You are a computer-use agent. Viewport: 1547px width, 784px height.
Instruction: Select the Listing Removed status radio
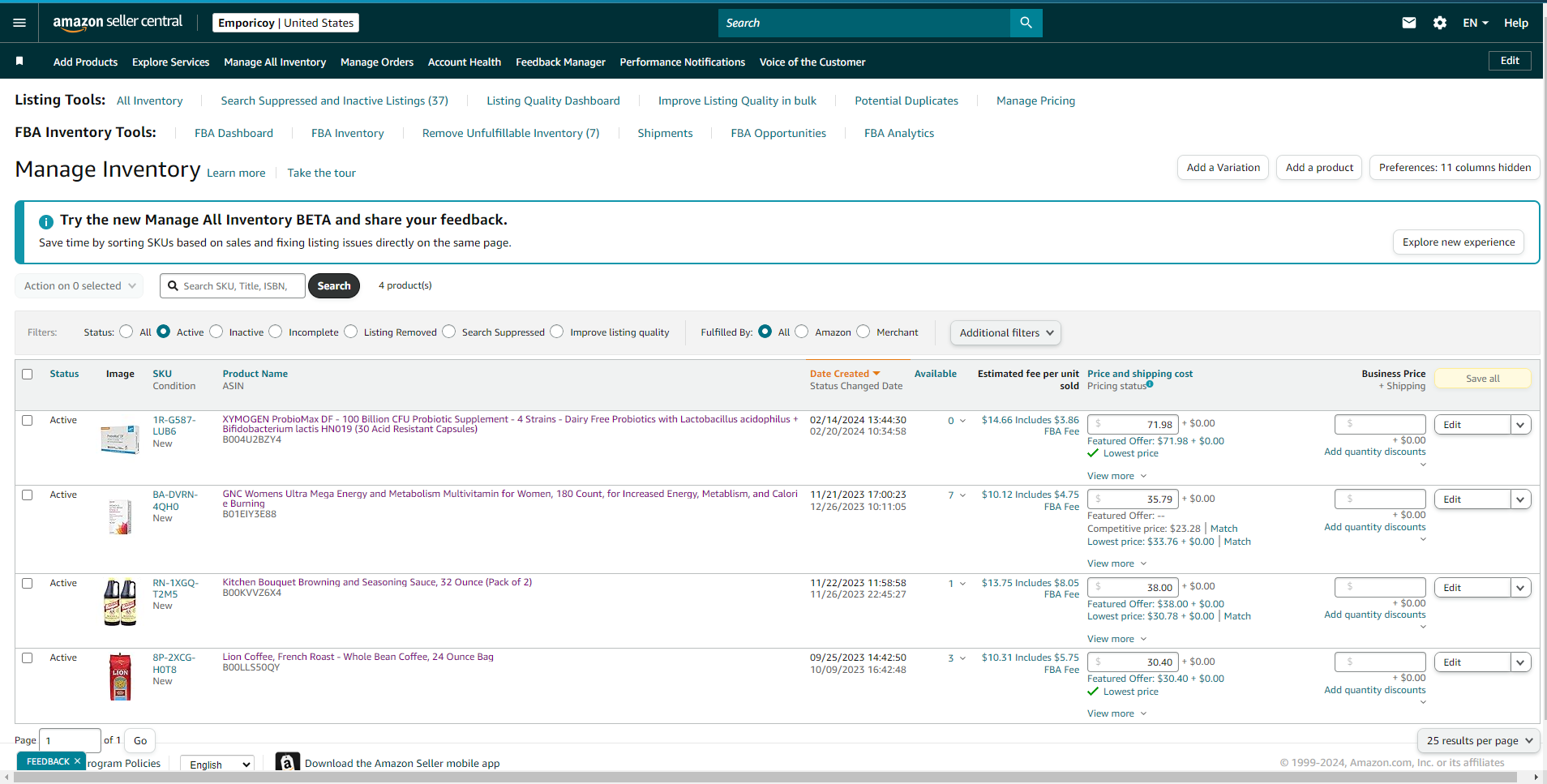pos(351,332)
